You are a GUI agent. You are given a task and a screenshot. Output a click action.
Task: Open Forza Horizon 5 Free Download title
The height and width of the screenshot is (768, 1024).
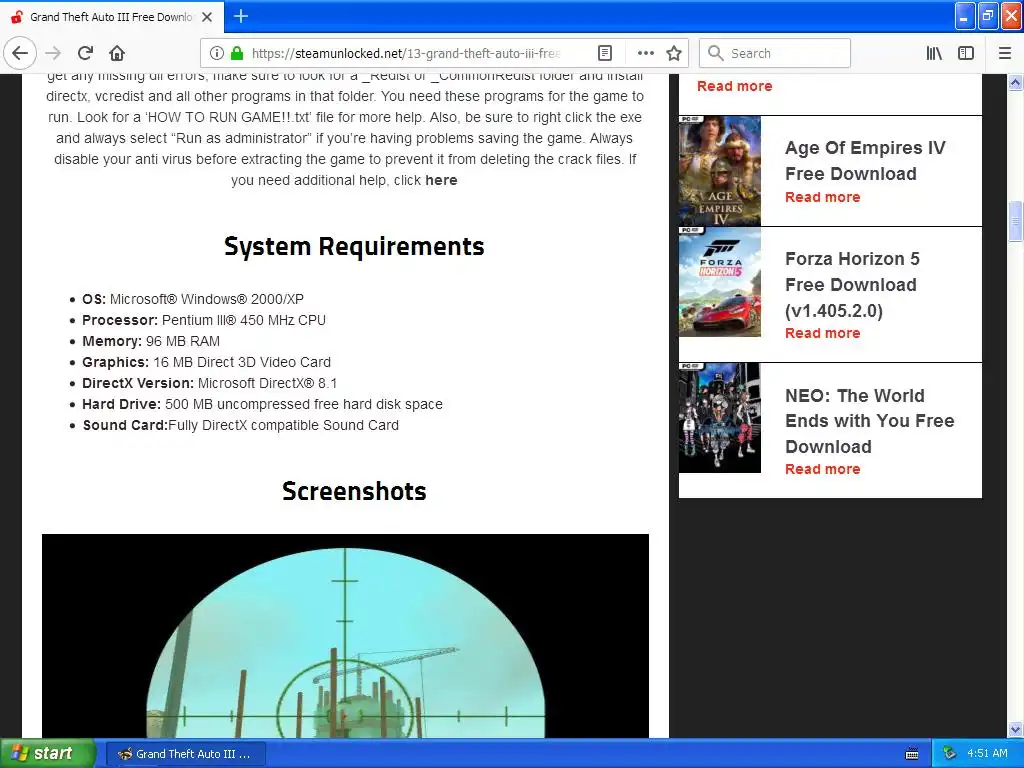pyautogui.click(x=852, y=285)
